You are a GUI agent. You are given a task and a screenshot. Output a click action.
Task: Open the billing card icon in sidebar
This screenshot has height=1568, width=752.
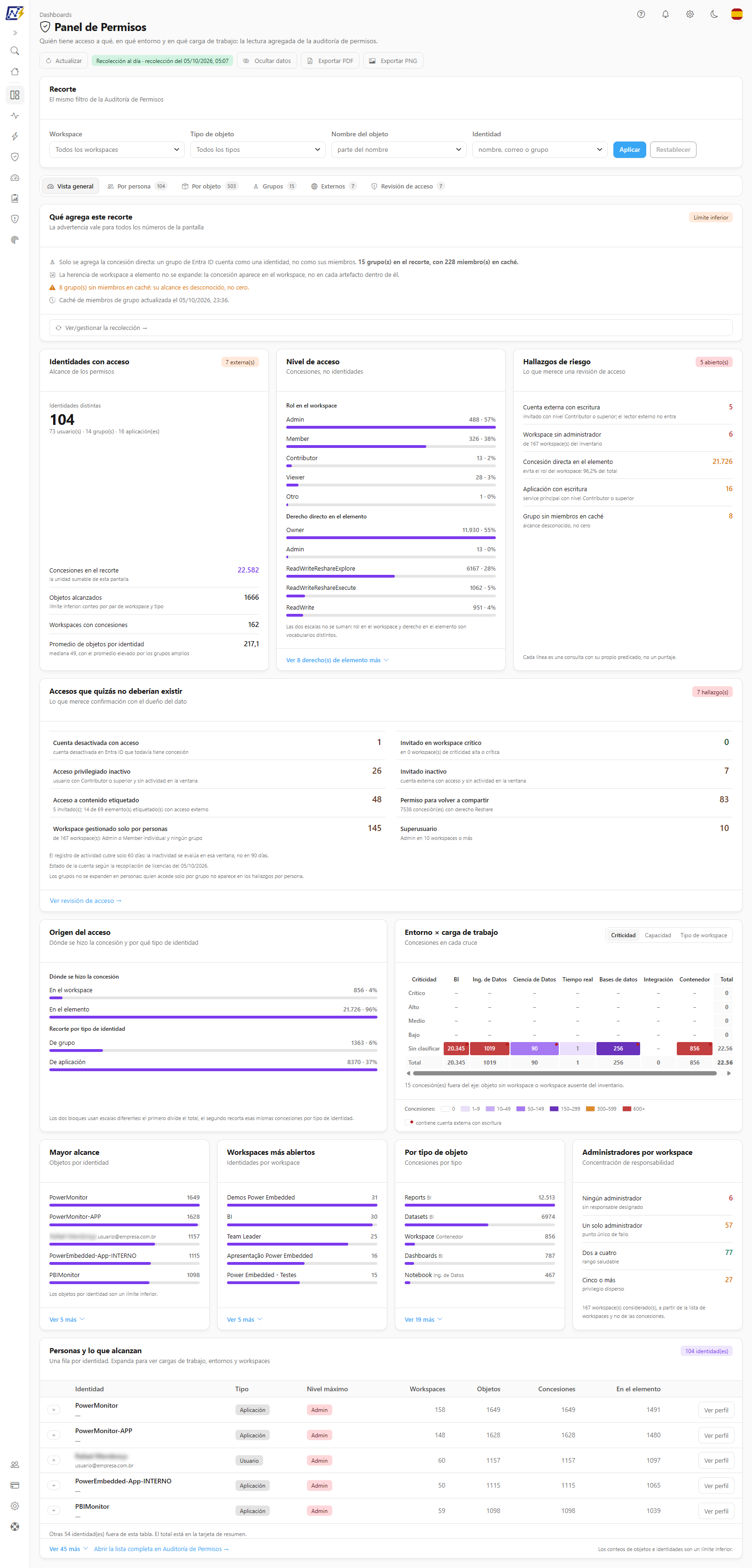(x=15, y=1485)
